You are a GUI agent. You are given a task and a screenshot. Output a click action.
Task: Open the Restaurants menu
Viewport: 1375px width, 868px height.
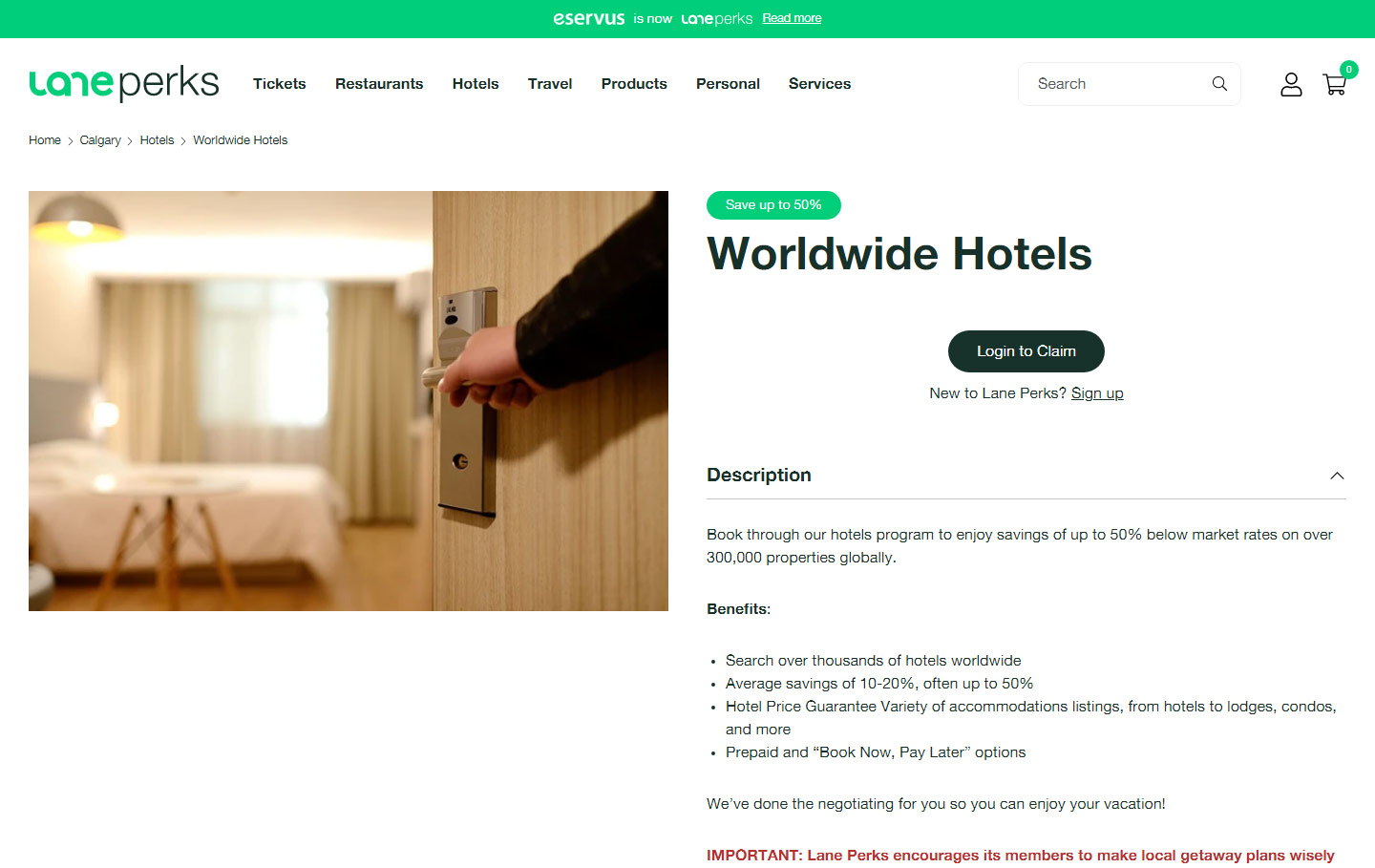click(379, 84)
